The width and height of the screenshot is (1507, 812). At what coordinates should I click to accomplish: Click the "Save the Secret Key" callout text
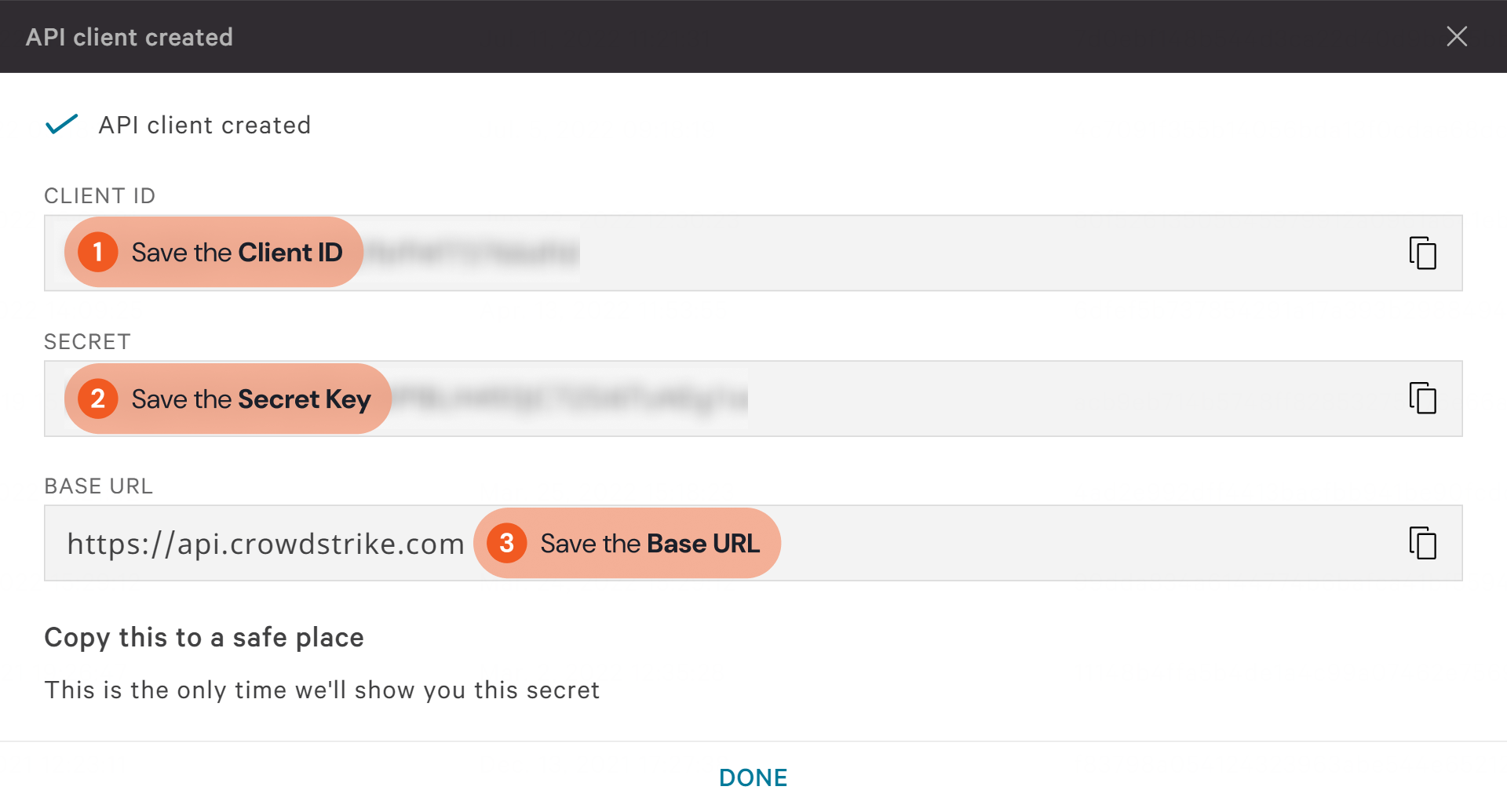[x=251, y=399]
